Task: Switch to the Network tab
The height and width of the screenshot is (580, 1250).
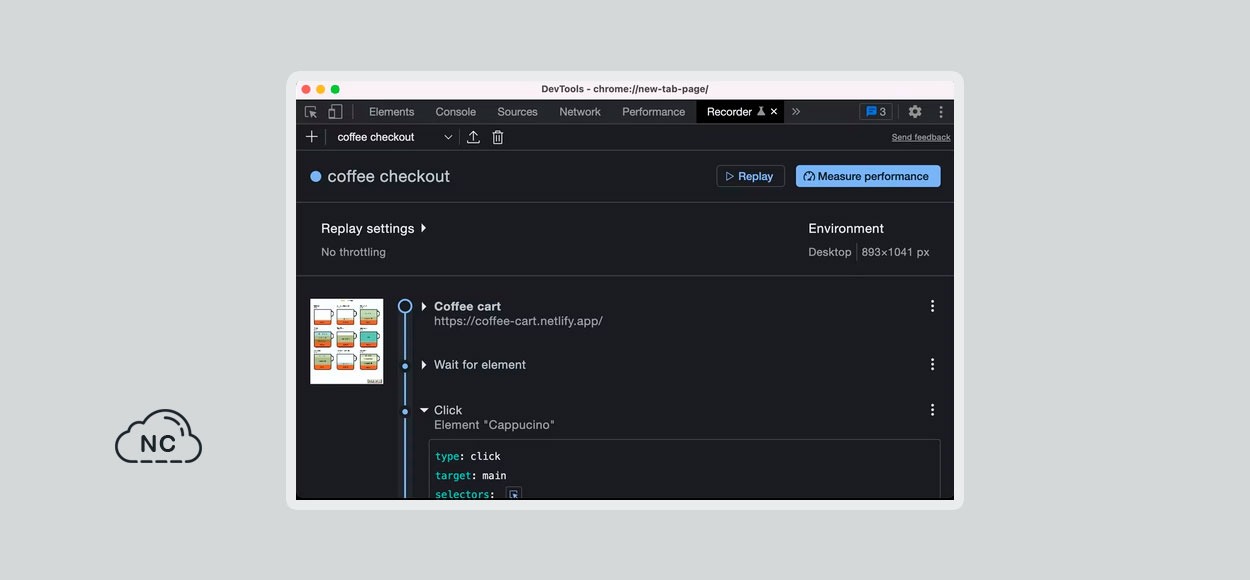Action: pyautogui.click(x=580, y=112)
